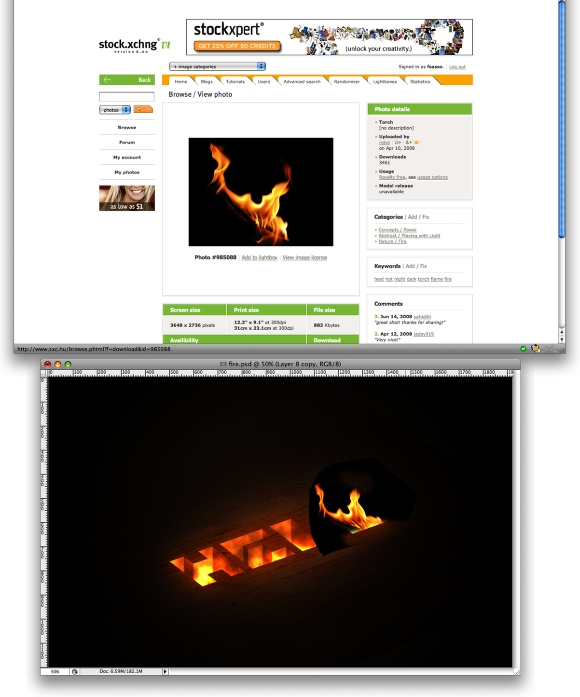Click the View image license link
The image size is (580, 697).
pyautogui.click(x=305, y=257)
